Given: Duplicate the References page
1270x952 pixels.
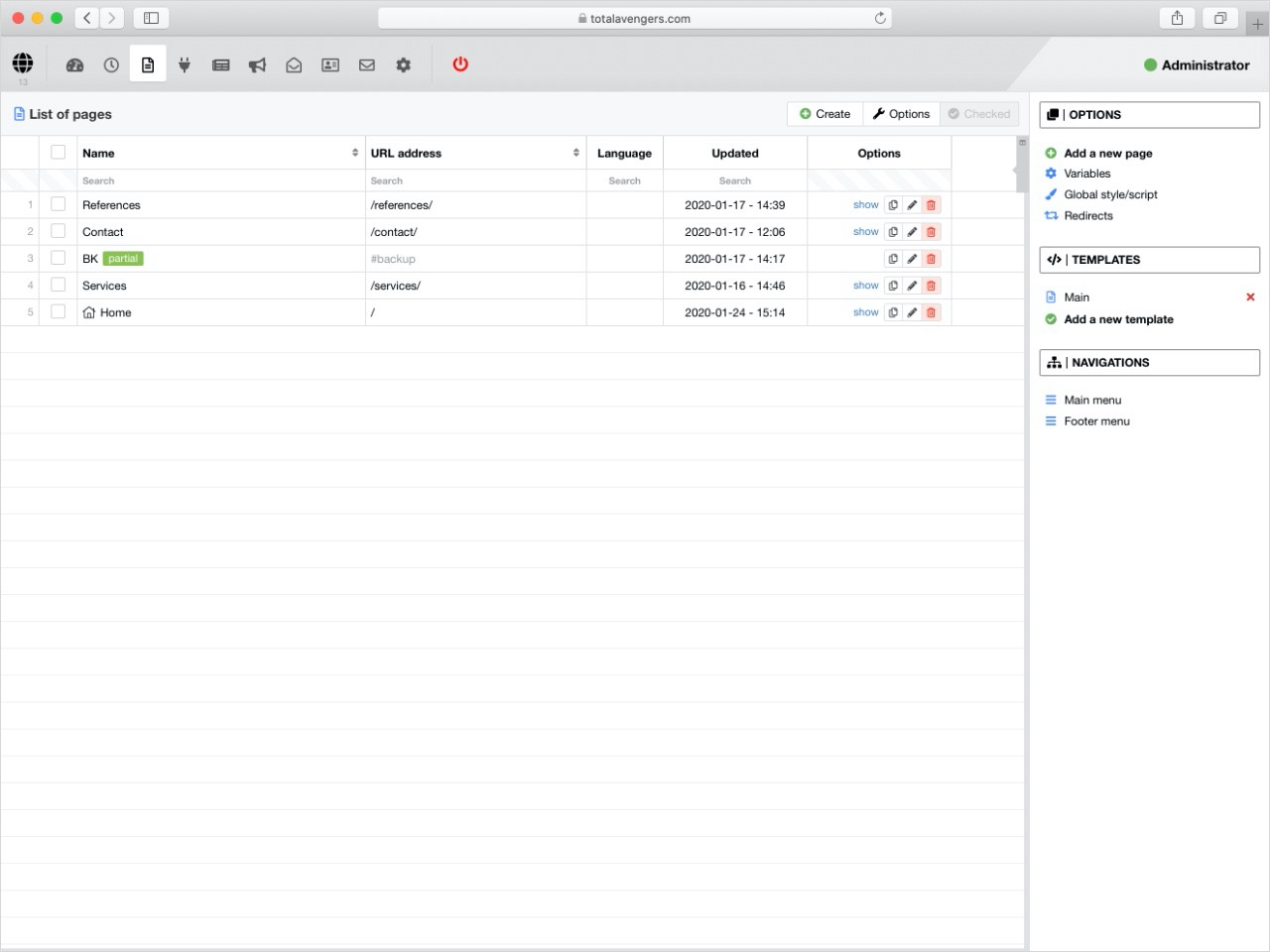Looking at the screenshot, I should point(893,205).
